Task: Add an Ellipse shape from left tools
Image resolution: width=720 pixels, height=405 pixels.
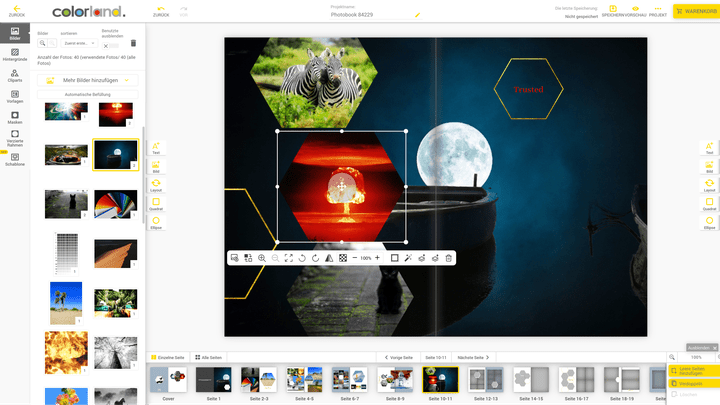Action: [156, 222]
